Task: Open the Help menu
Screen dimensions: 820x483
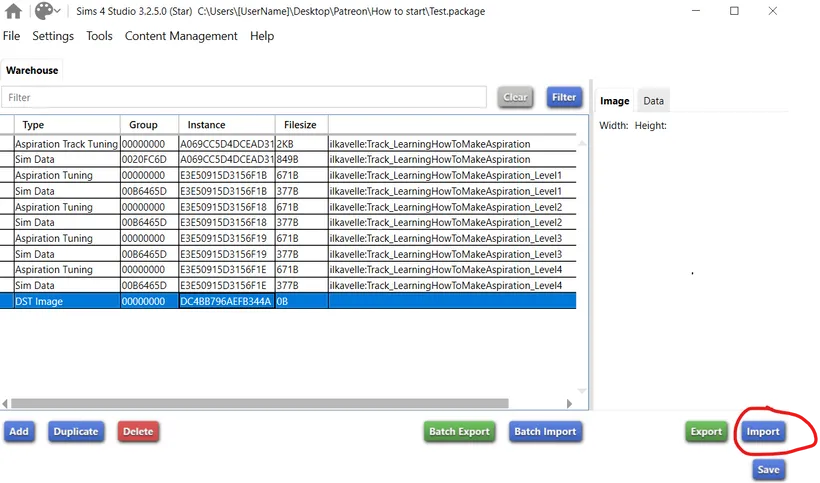Action: 262,36
